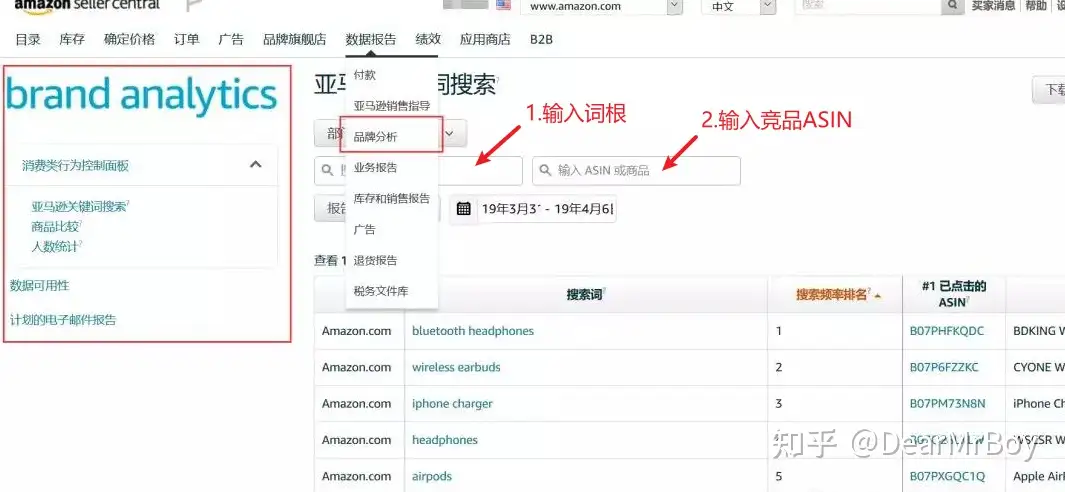Image resolution: width=1065 pixels, height=492 pixels.
Task: Select 库存和销售报告 menu entry
Action: point(392,198)
